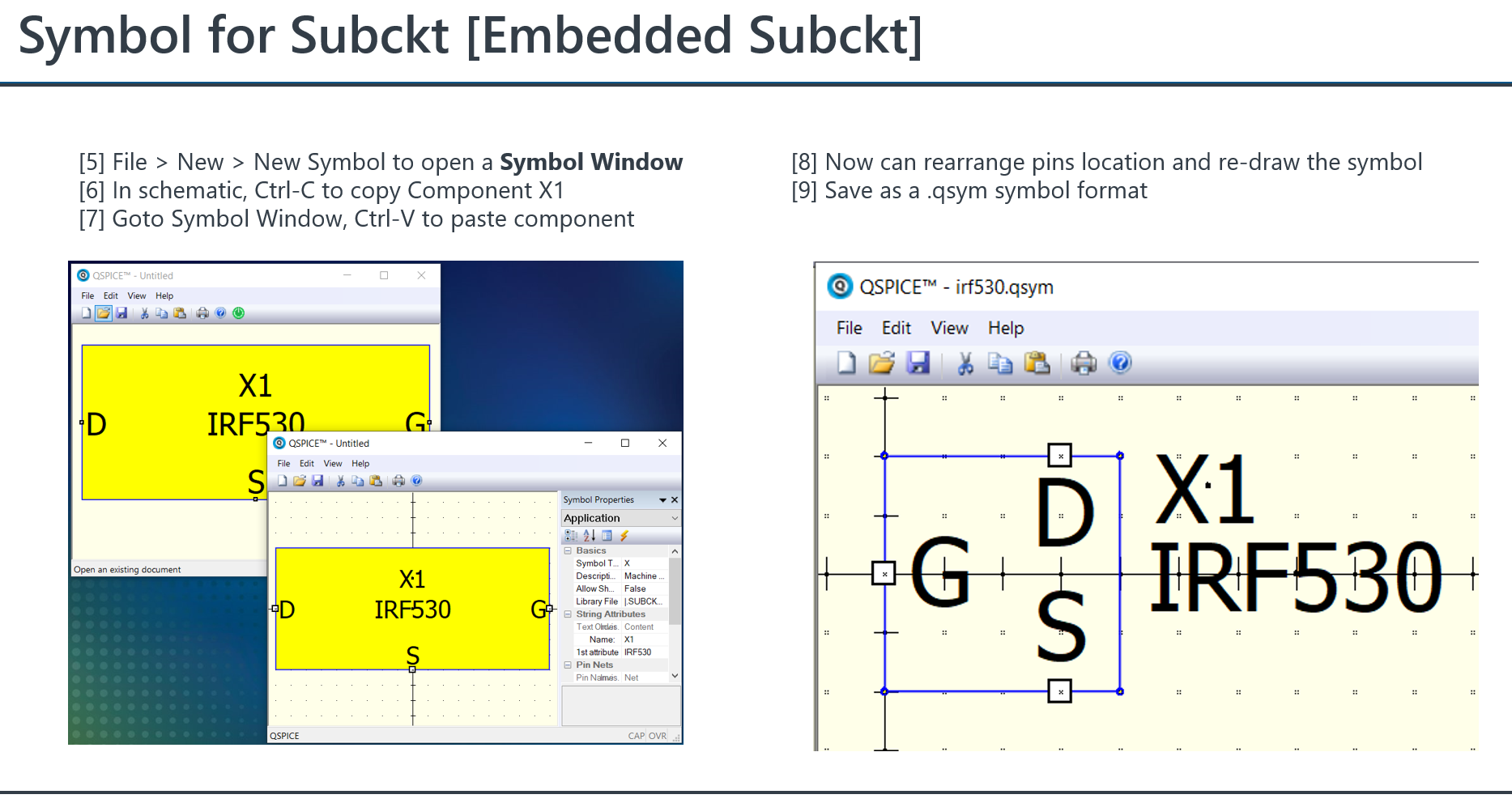Click highlighted Open icon in back schematic window
Image resolution: width=1512 pixels, height=803 pixels.
tap(104, 313)
